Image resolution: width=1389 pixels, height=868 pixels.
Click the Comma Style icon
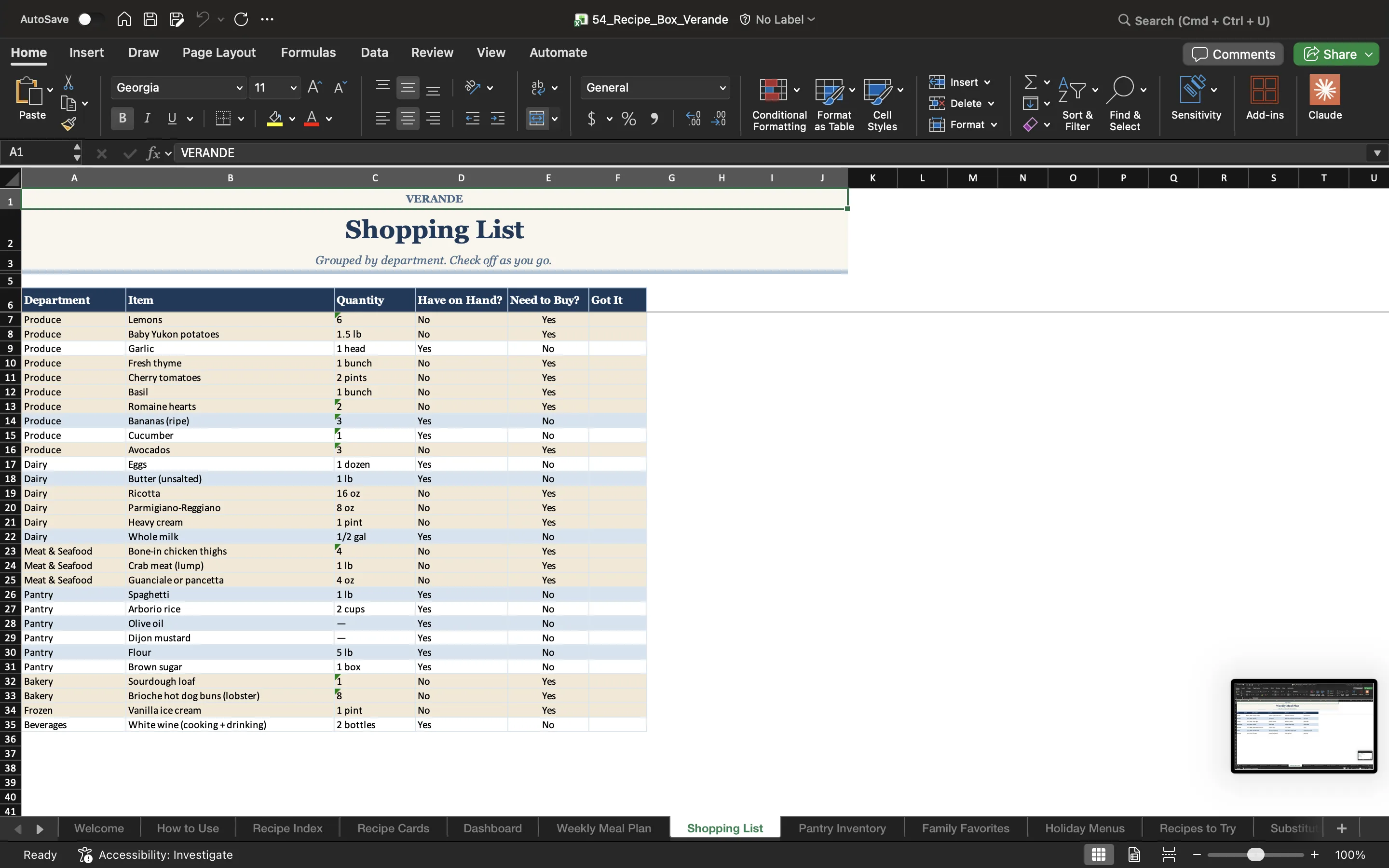click(654, 119)
